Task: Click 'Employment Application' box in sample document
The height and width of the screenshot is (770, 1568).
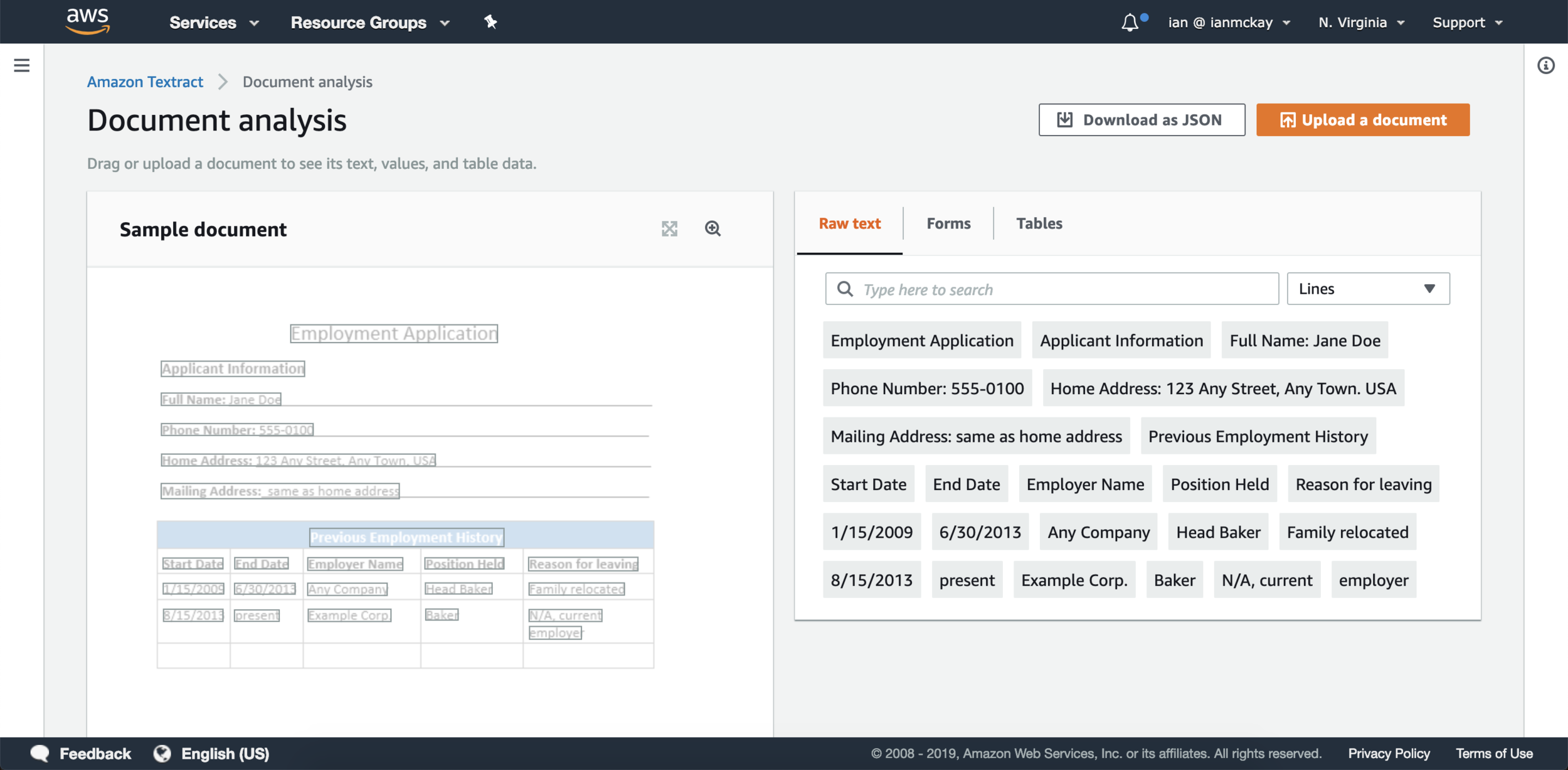Action: pos(394,333)
